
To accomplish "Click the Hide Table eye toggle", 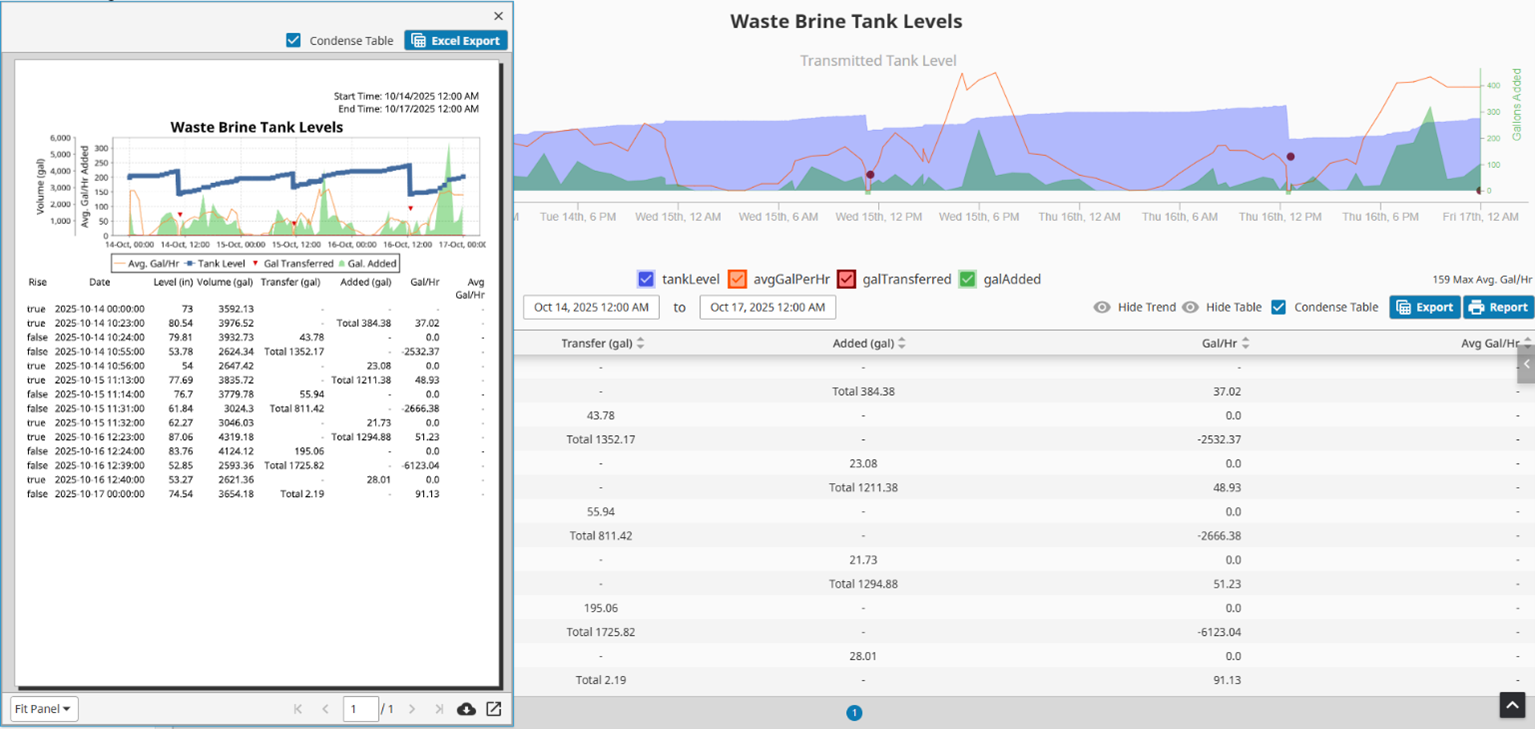I will pyautogui.click(x=1190, y=307).
